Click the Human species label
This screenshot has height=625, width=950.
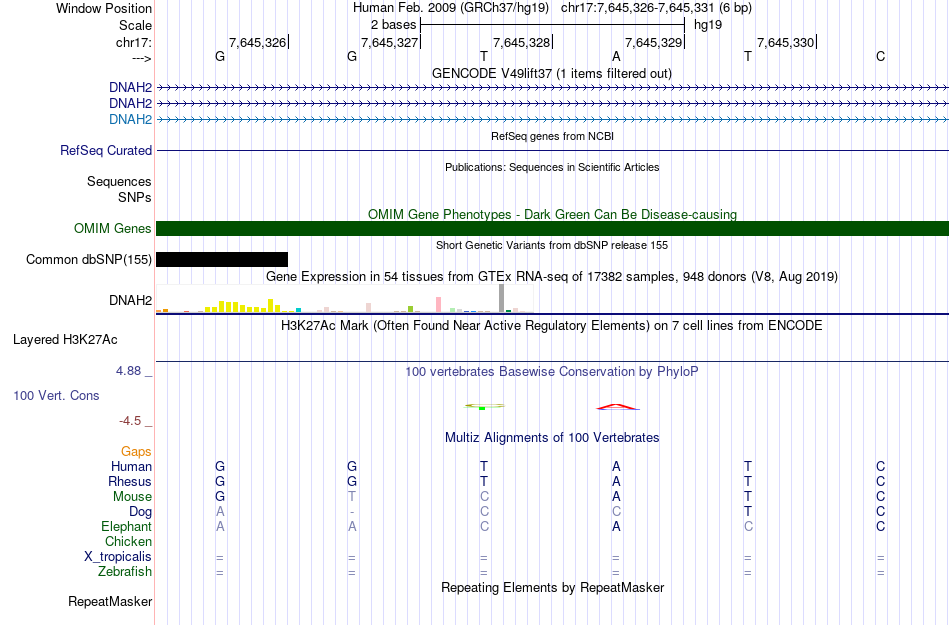[x=131, y=466]
